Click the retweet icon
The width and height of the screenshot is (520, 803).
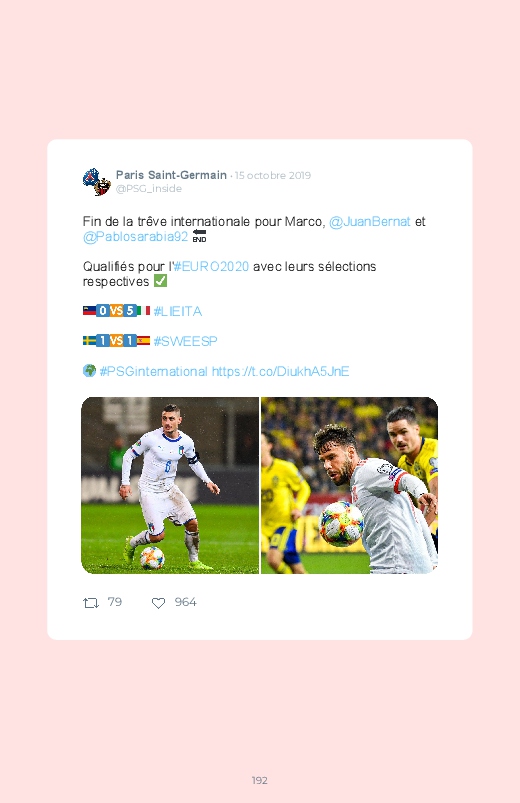91,603
